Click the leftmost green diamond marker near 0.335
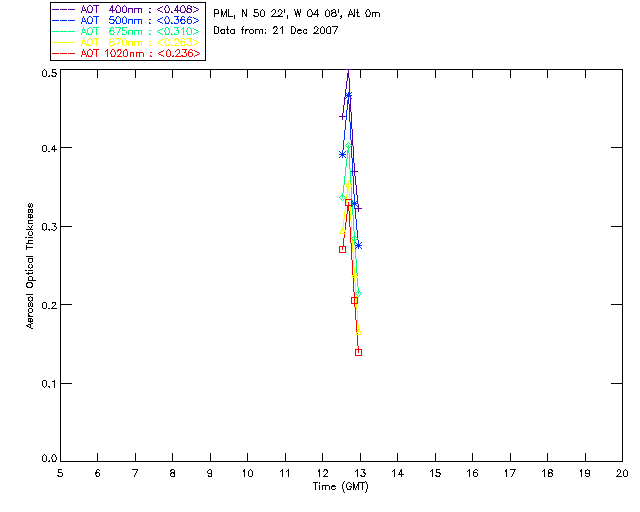 [342, 198]
